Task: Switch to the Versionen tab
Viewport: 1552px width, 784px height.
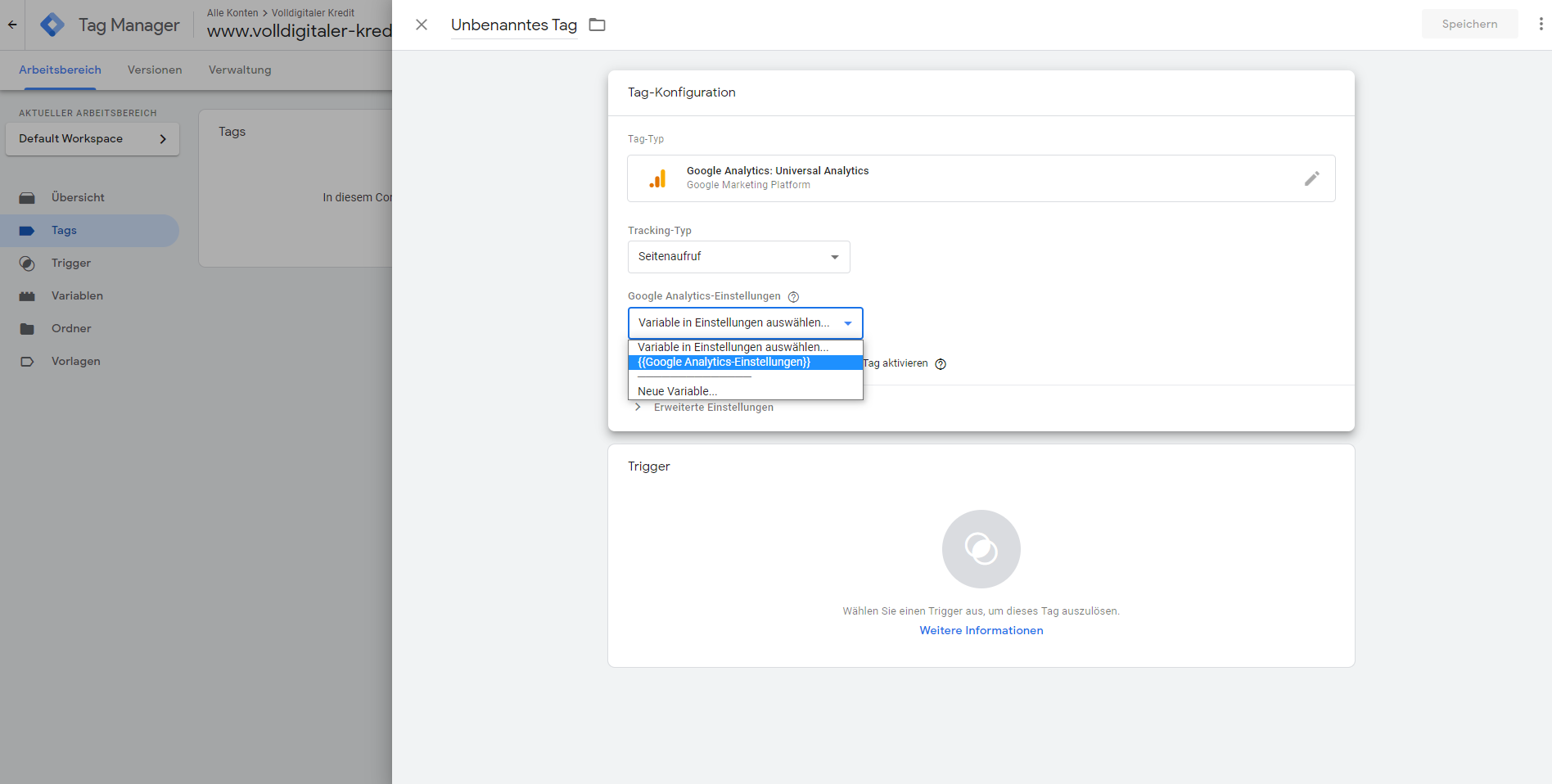Action: pos(155,70)
